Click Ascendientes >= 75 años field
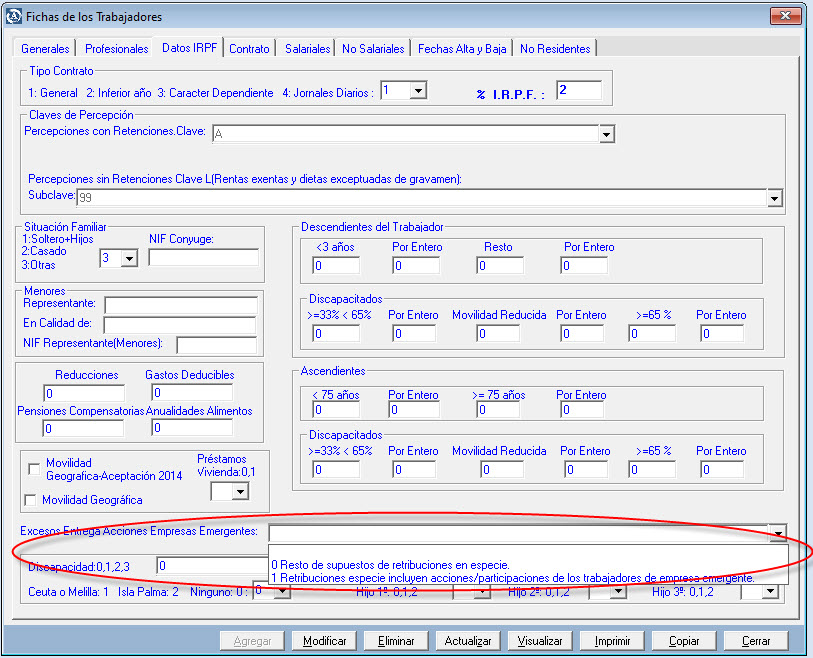This screenshot has width=813, height=658. click(498, 410)
